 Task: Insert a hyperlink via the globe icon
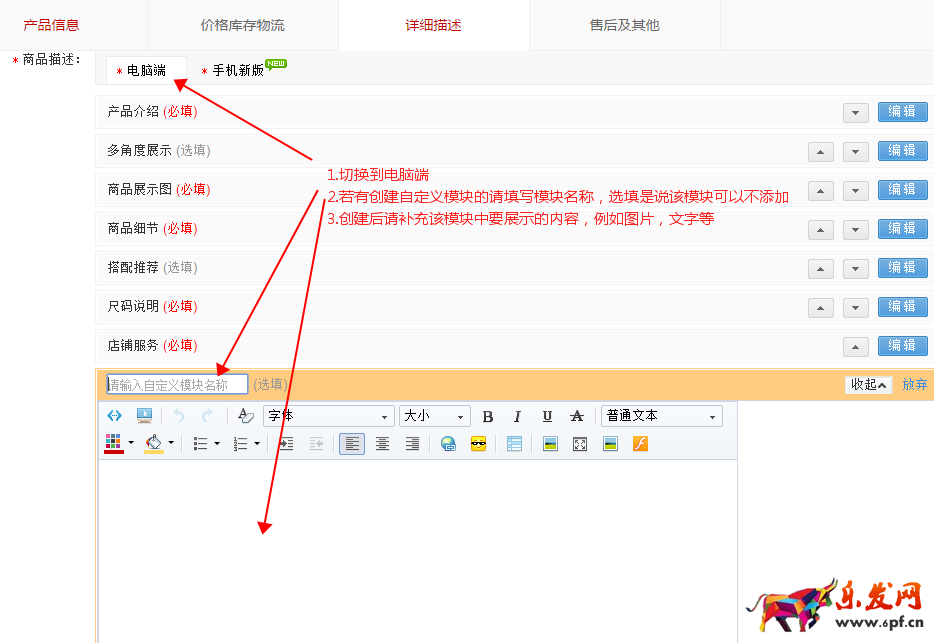point(448,444)
